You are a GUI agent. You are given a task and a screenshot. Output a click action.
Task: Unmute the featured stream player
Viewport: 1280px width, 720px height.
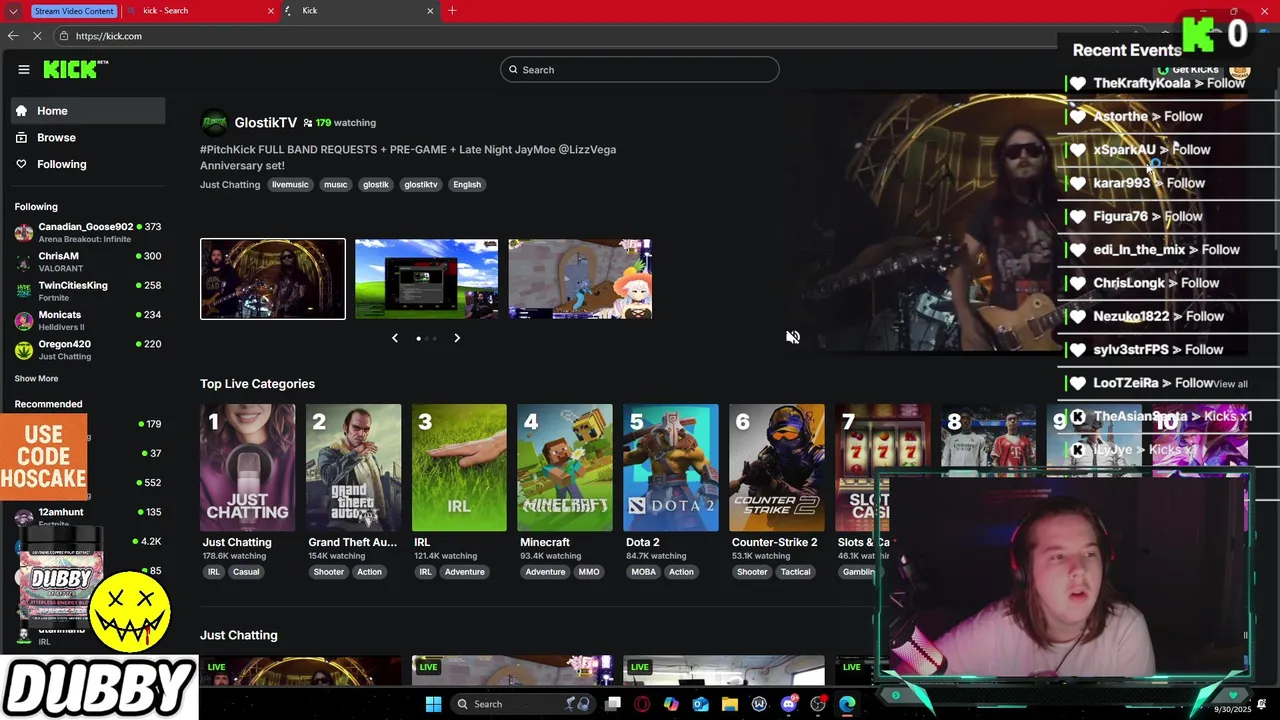pyautogui.click(x=793, y=338)
